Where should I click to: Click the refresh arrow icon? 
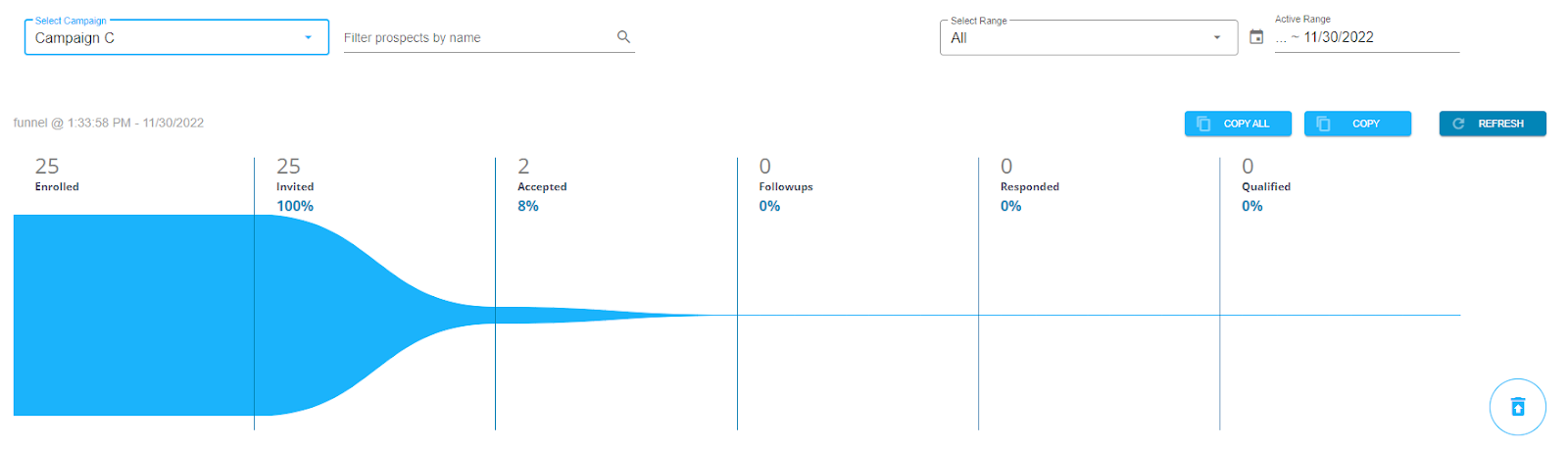coord(1458,124)
